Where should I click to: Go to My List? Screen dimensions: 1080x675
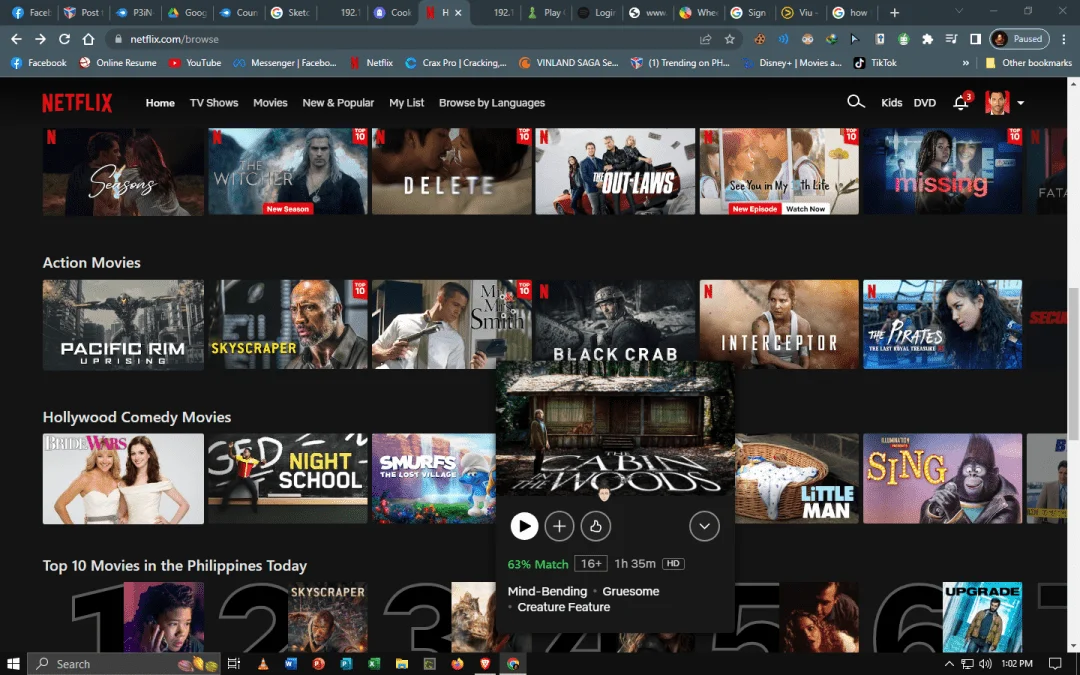click(x=406, y=103)
